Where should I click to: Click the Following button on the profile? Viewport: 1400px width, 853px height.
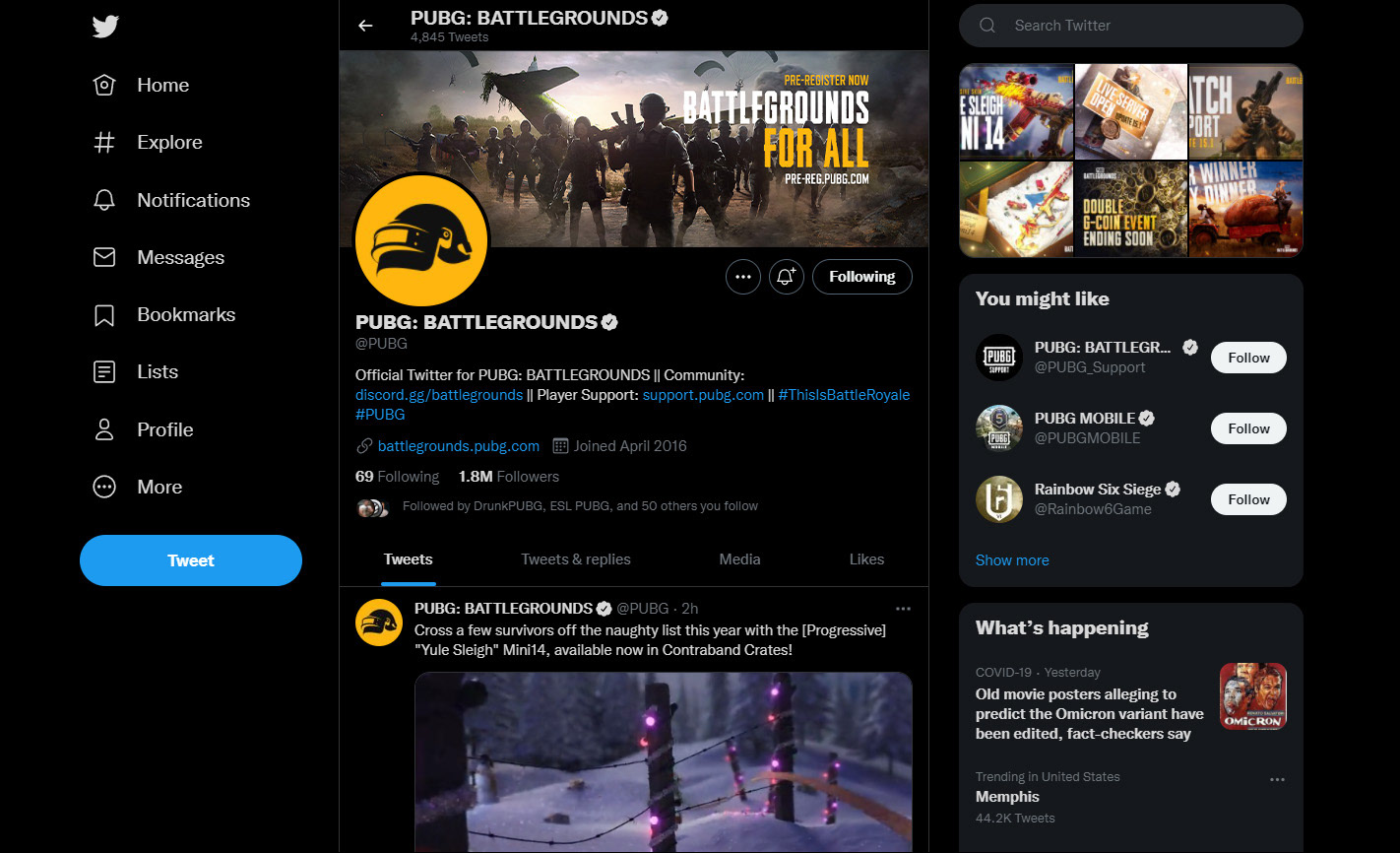click(x=862, y=277)
